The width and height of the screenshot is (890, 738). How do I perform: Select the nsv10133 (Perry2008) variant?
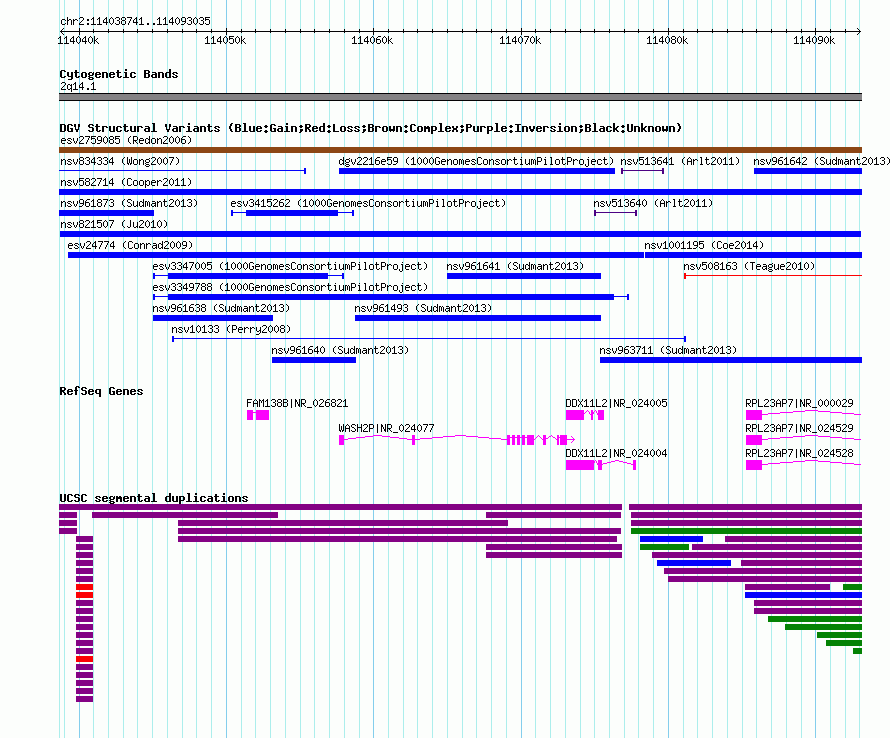pyautogui.click(x=429, y=339)
